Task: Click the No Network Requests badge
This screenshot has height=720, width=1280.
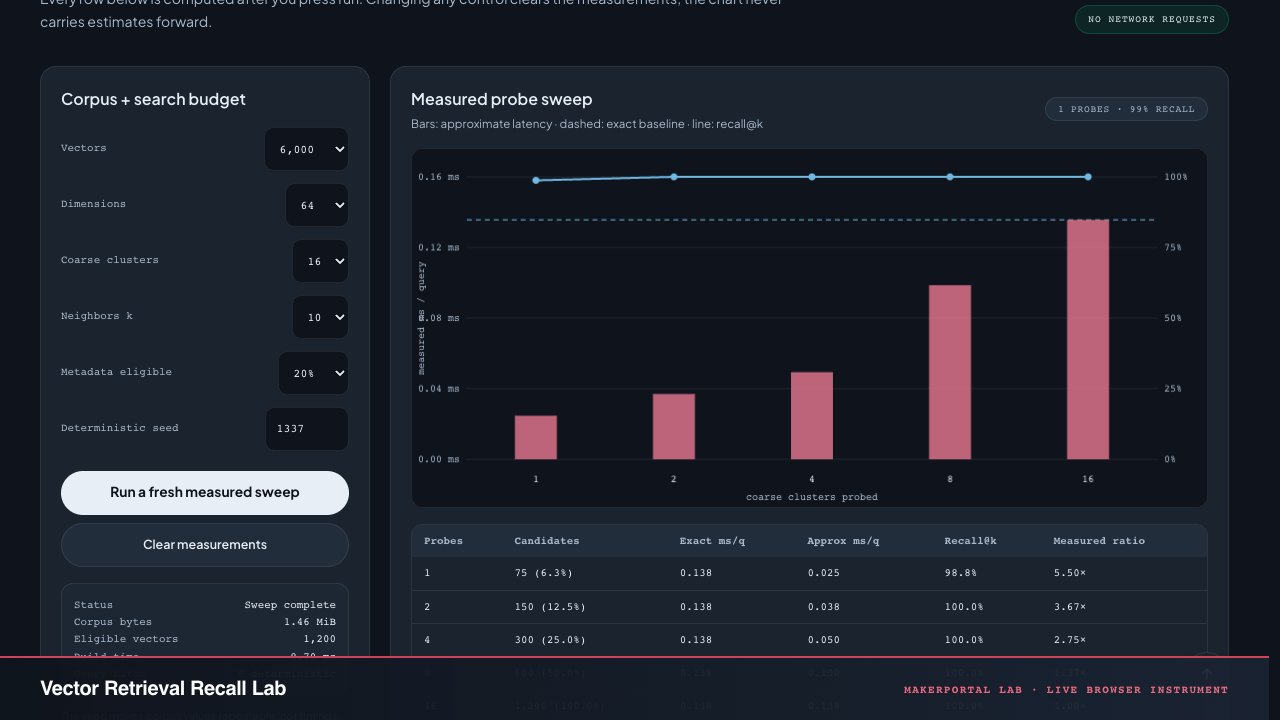Action: pos(1152,19)
